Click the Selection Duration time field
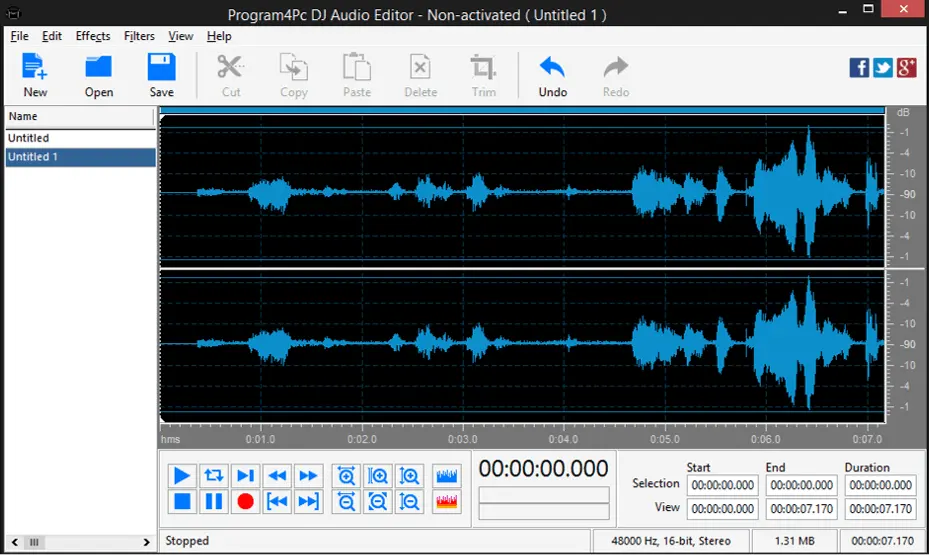929x555 pixels. click(880, 485)
